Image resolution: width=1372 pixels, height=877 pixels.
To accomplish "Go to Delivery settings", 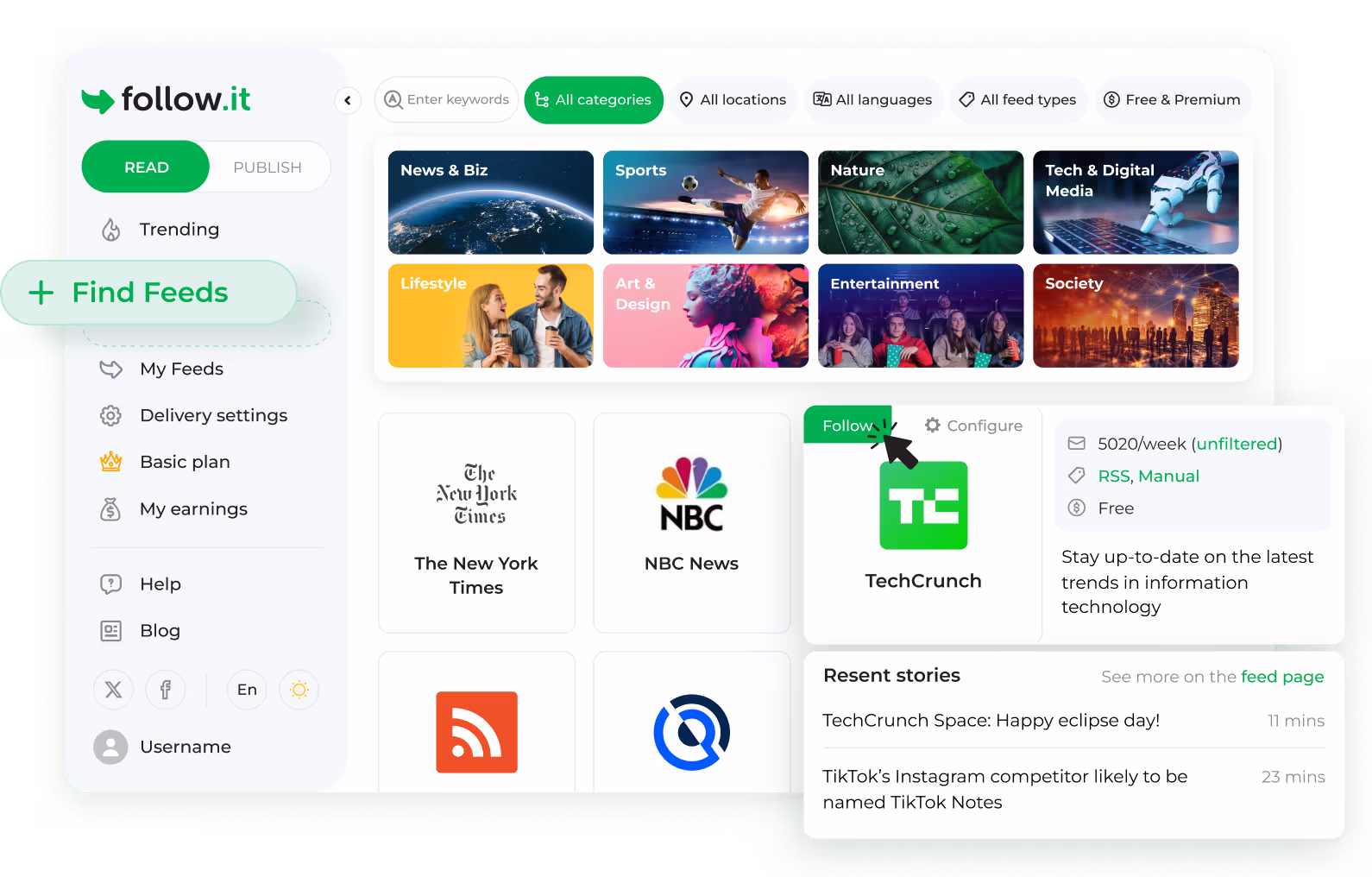I will pos(213,416).
